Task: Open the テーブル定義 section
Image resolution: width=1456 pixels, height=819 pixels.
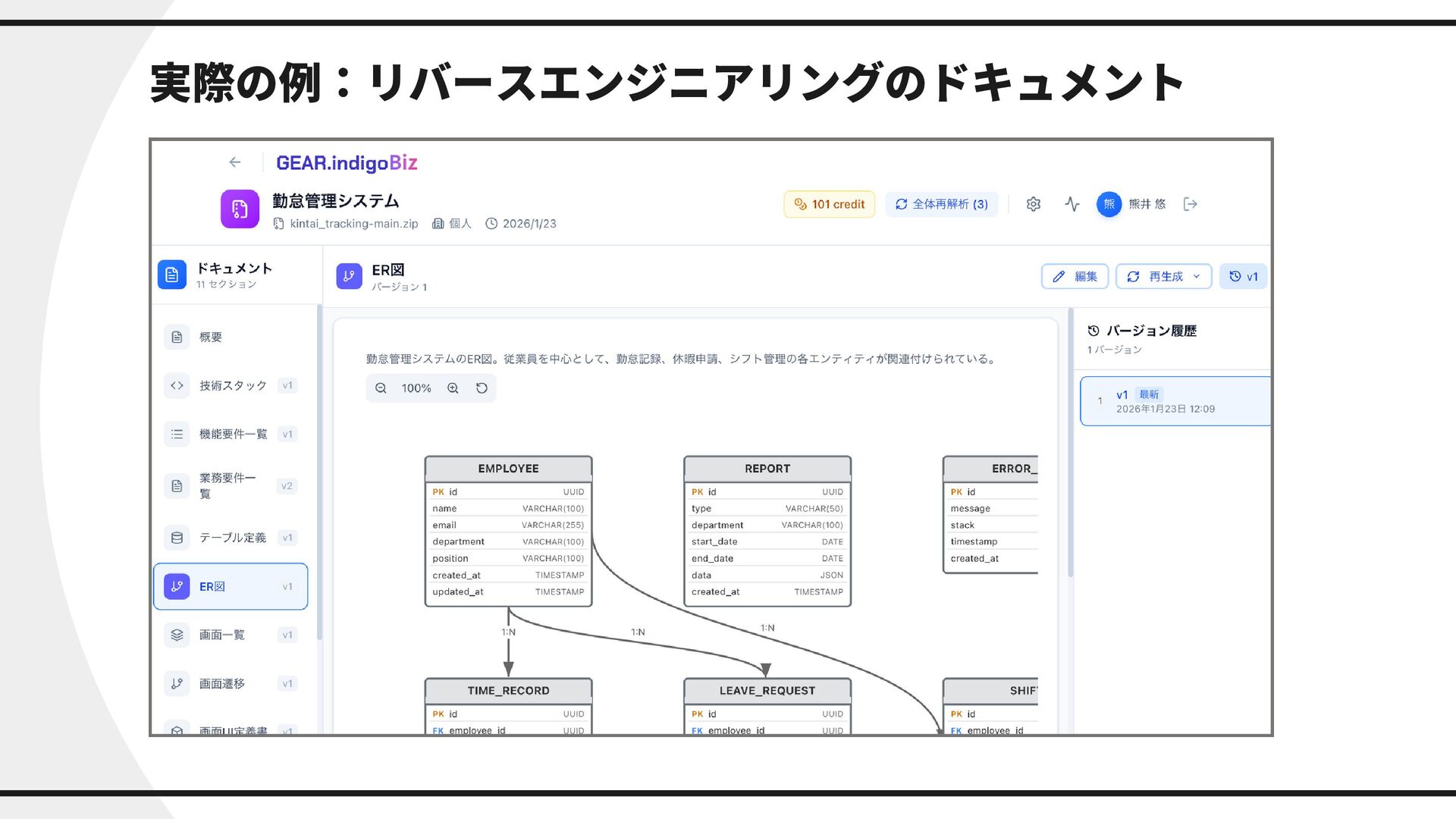Action: coord(232,538)
